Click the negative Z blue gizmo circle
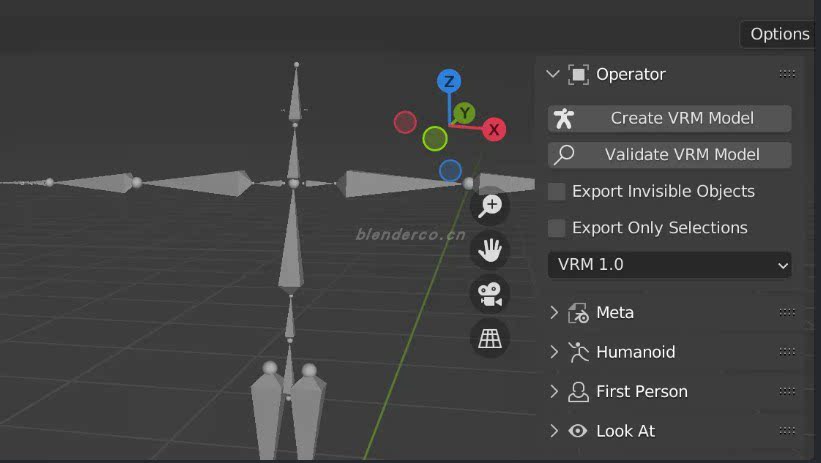The image size is (821, 463). pyautogui.click(x=450, y=171)
